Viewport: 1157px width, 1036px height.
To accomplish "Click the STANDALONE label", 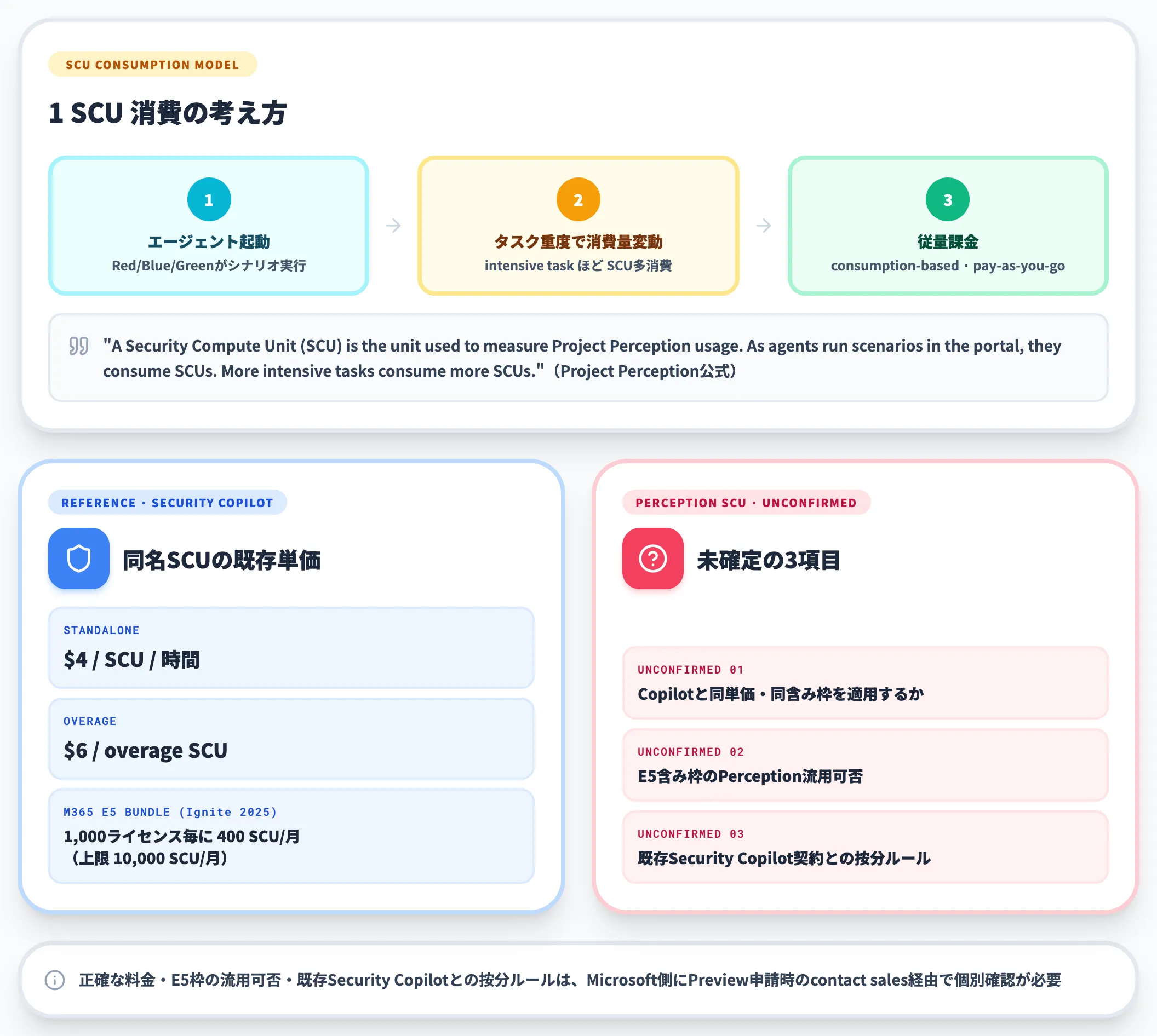I will tap(101, 630).
